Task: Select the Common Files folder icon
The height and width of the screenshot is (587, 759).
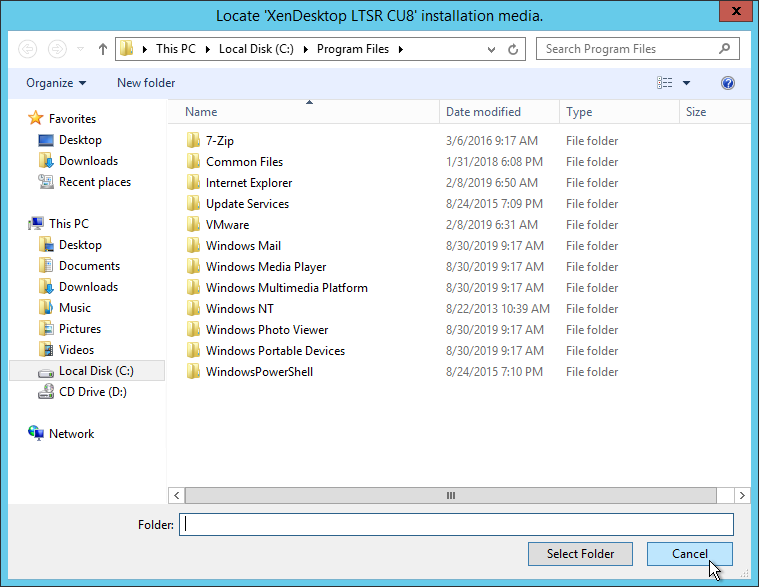Action: point(193,162)
